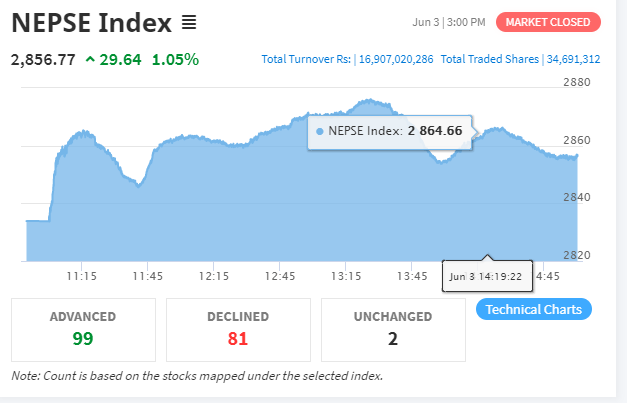Image resolution: width=627 pixels, height=403 pixels.
Task: Click the 11:15 tick on time axis
Action: [82, 276]
